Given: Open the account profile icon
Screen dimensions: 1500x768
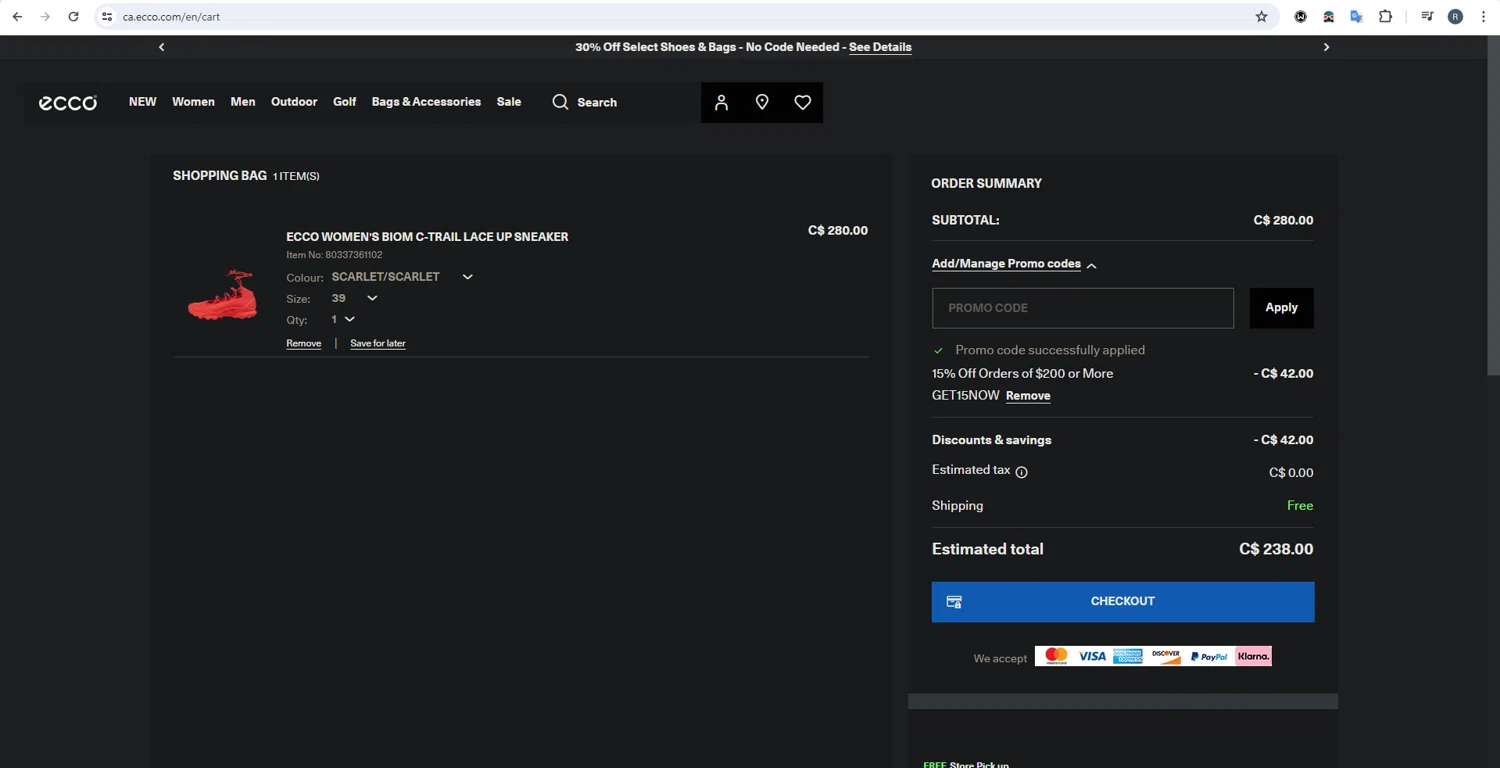Looking at the screenshot, I should tap(721, 102).
